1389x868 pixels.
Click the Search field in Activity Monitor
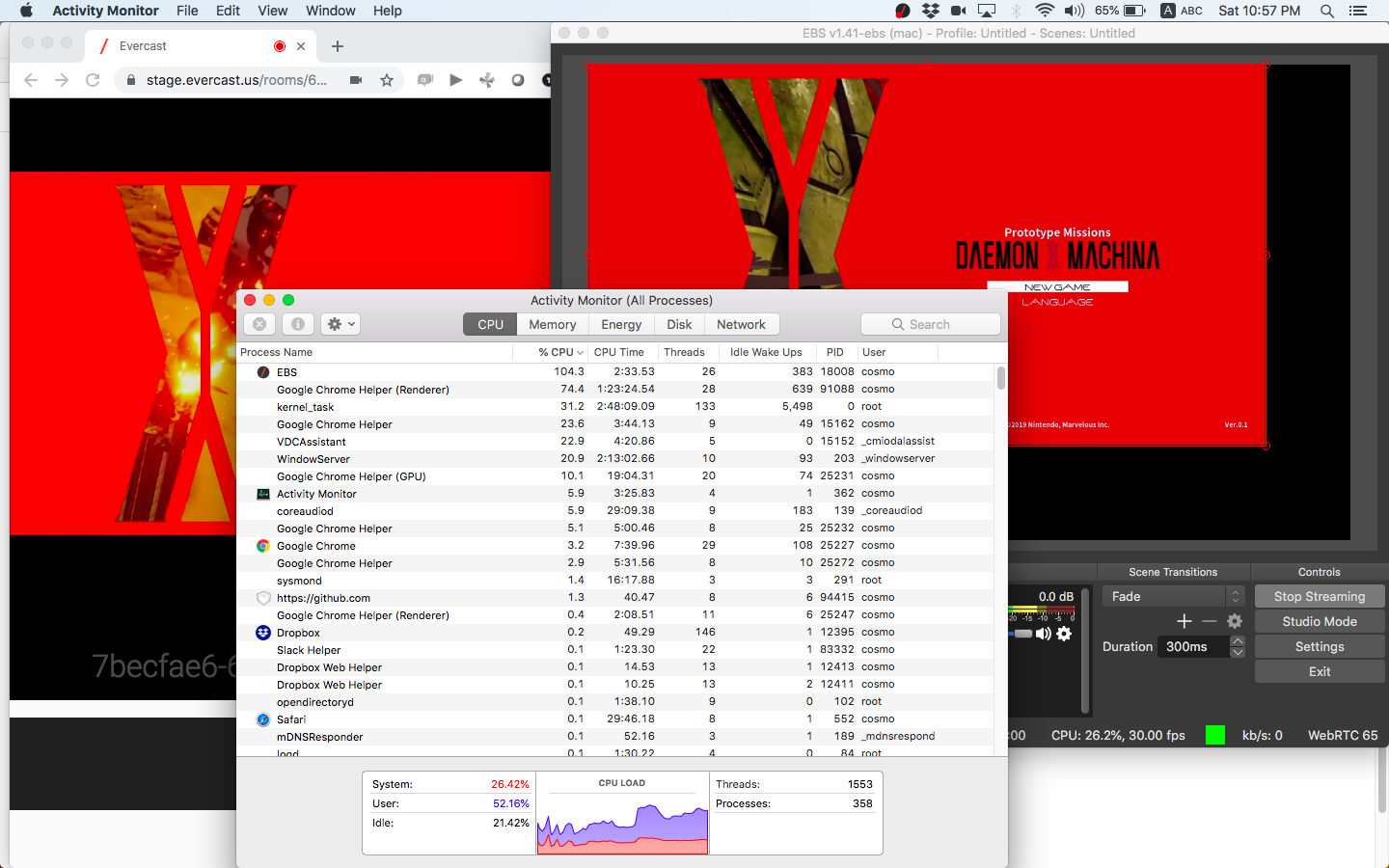(x=930, y=324)
